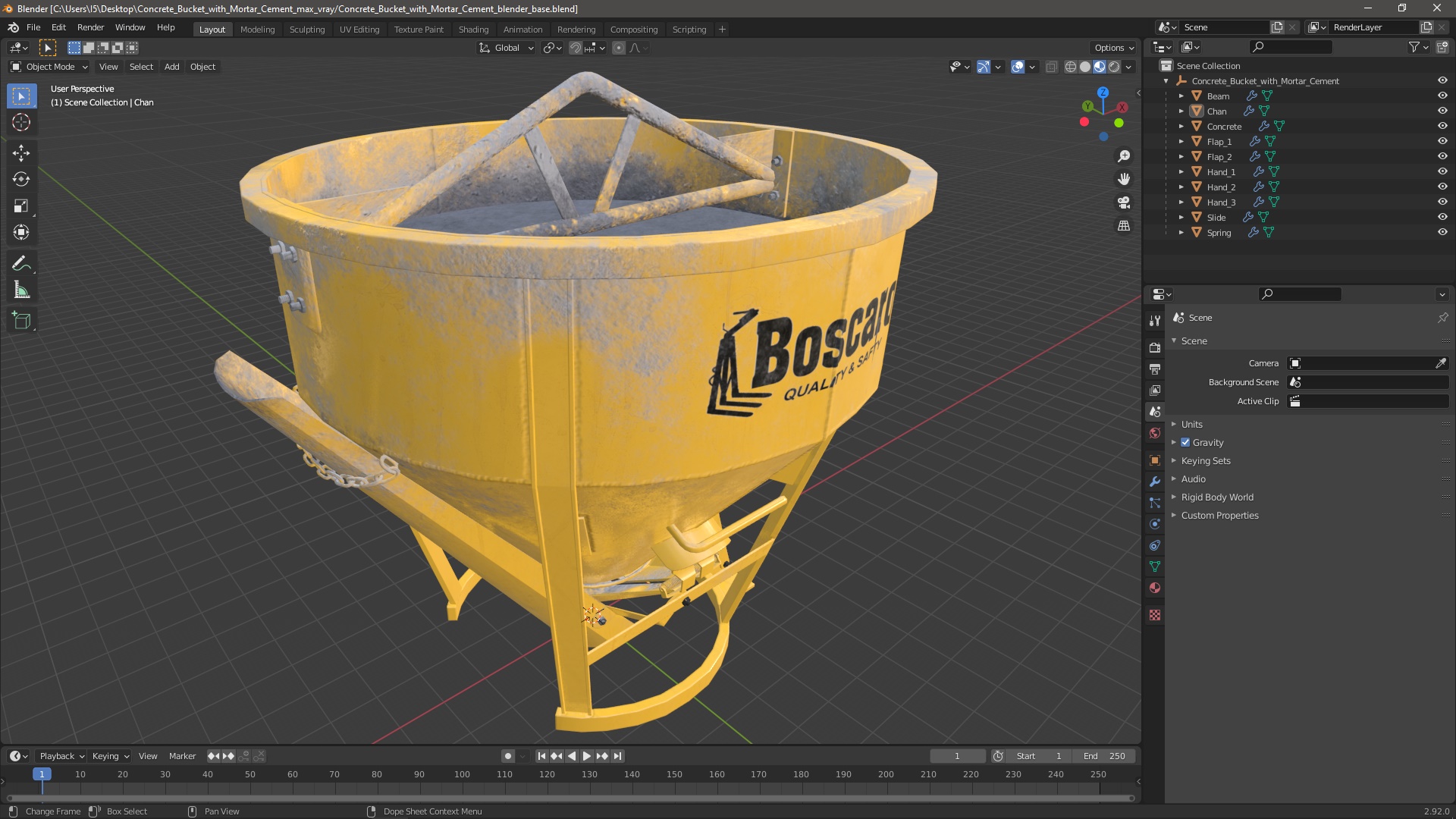Image resolution: width=1456 pixels, height=819 pixels.
Task: Open Particles properties tab
Action: click(1155, 503)
